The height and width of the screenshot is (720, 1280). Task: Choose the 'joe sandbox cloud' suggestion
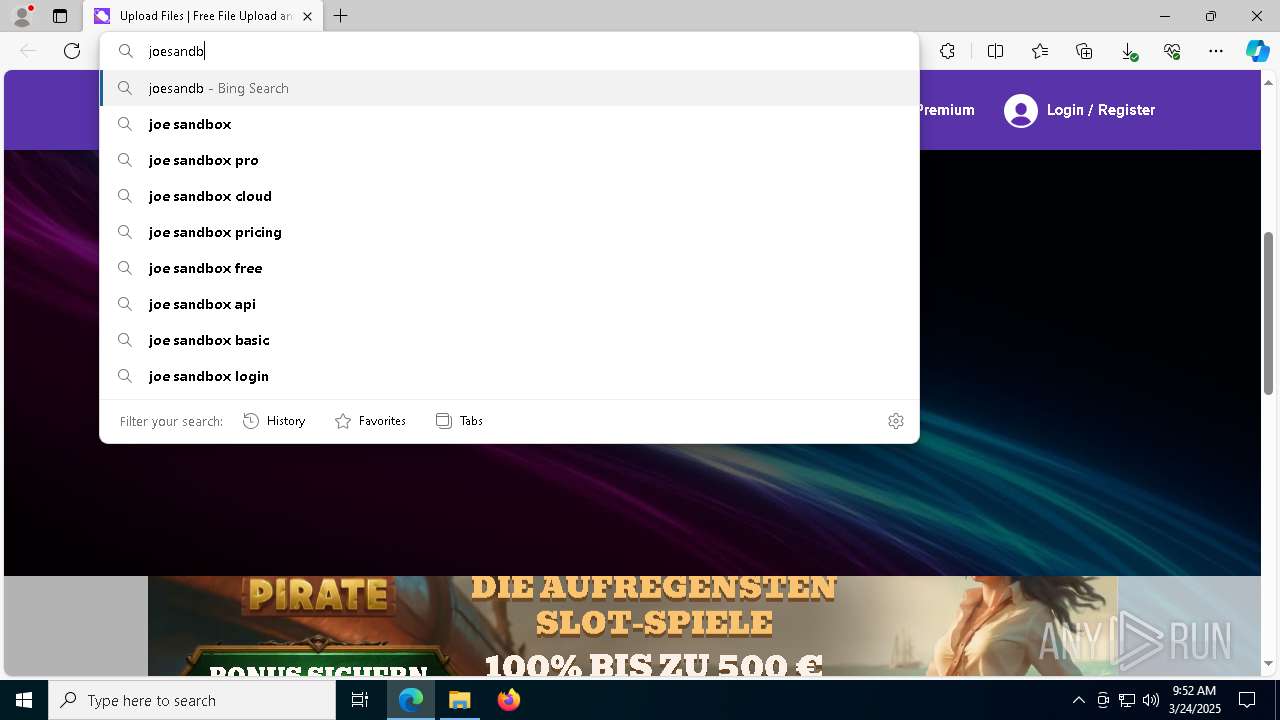click(510, 196)
